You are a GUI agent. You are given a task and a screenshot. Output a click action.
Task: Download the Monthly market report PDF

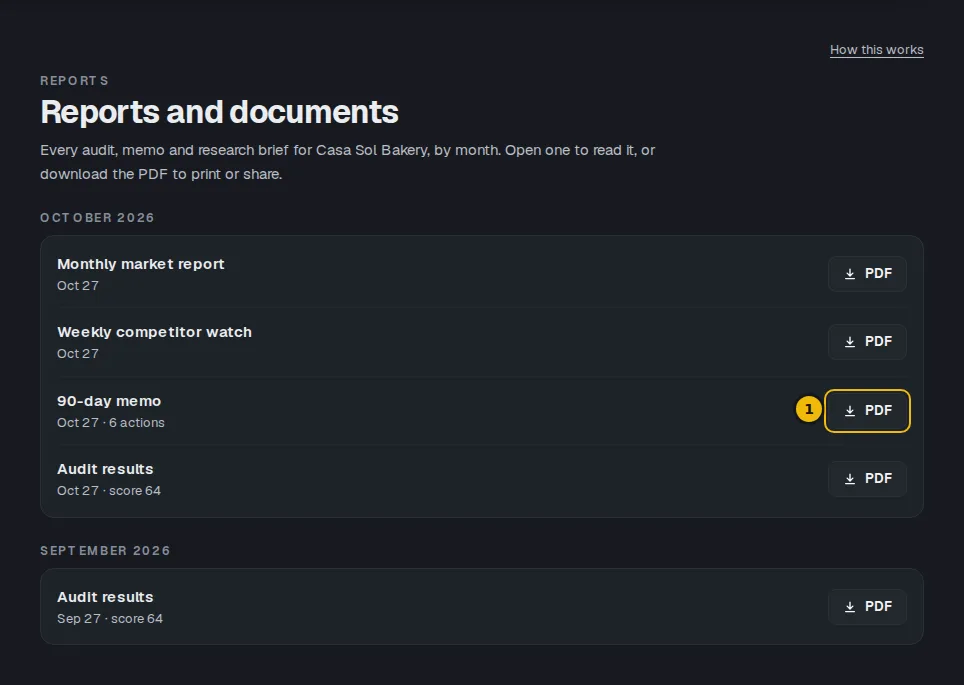click(867, 274)
